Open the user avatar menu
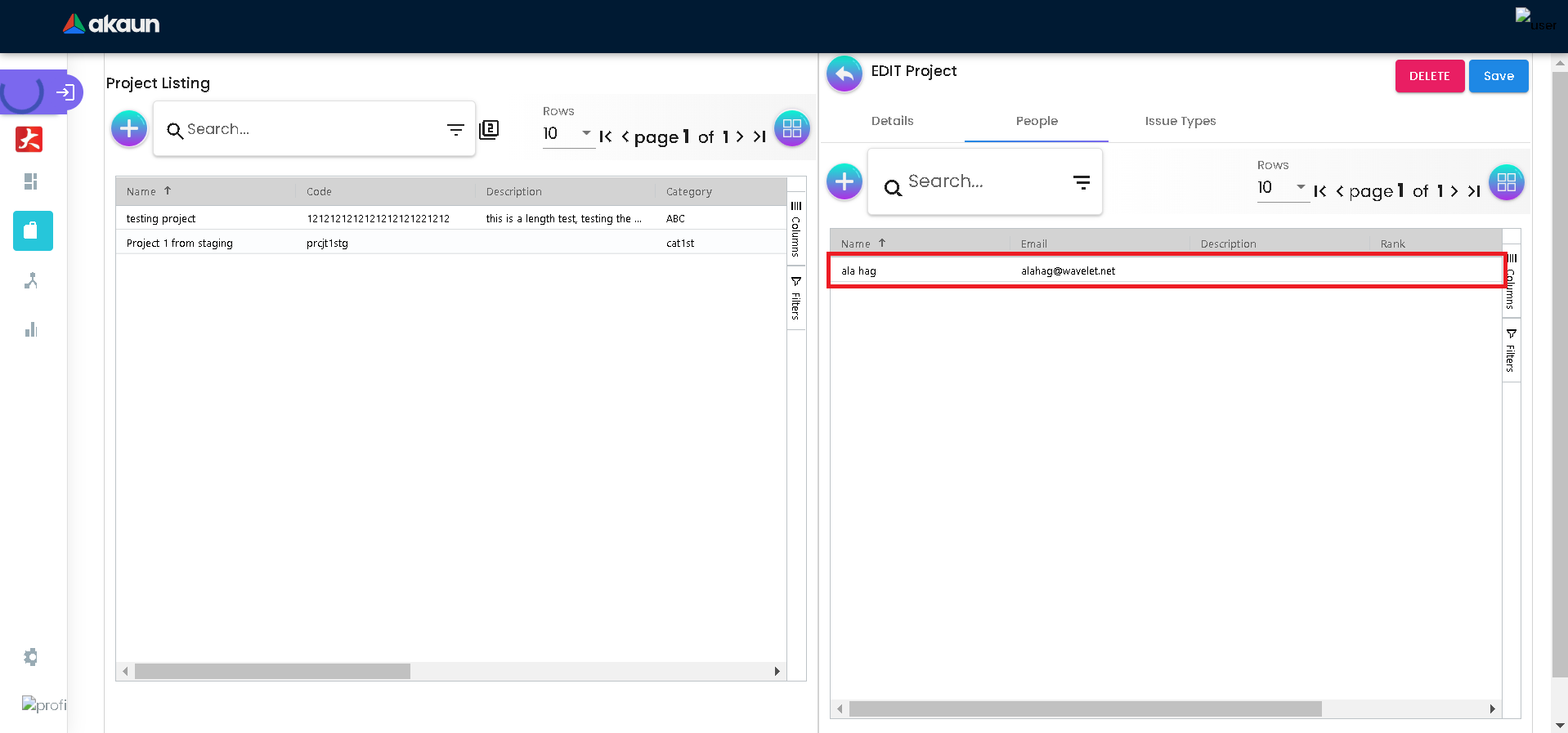 (1535, 20)
